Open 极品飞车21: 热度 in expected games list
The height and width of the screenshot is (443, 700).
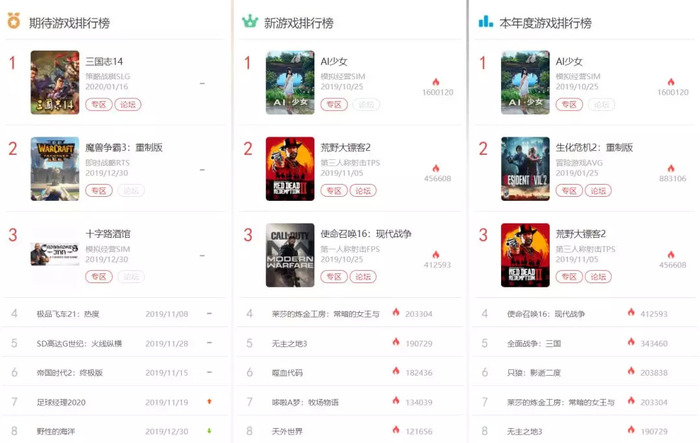[x=68, y=314]
